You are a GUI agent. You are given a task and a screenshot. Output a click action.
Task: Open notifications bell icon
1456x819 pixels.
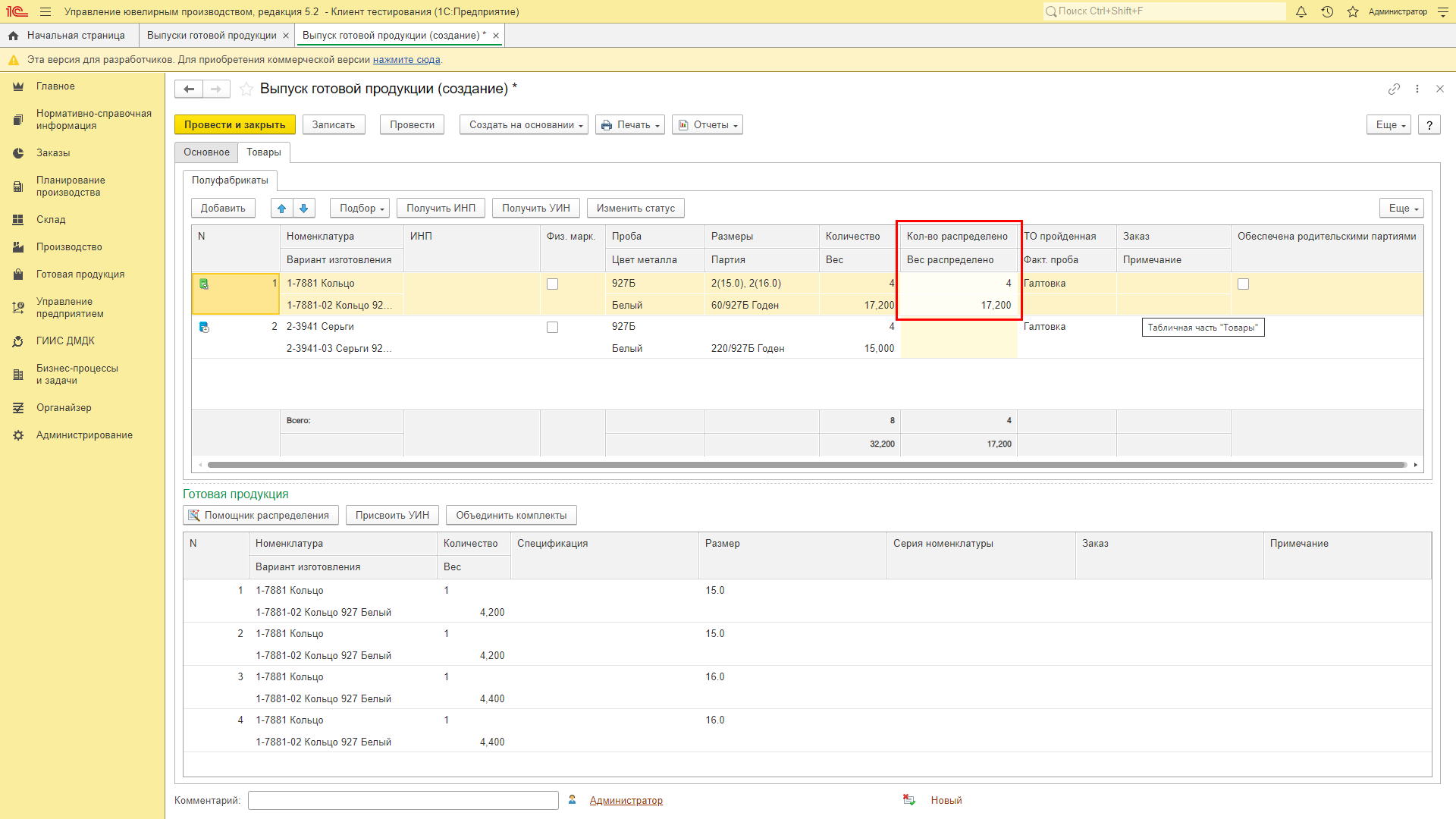[1301, 11]
